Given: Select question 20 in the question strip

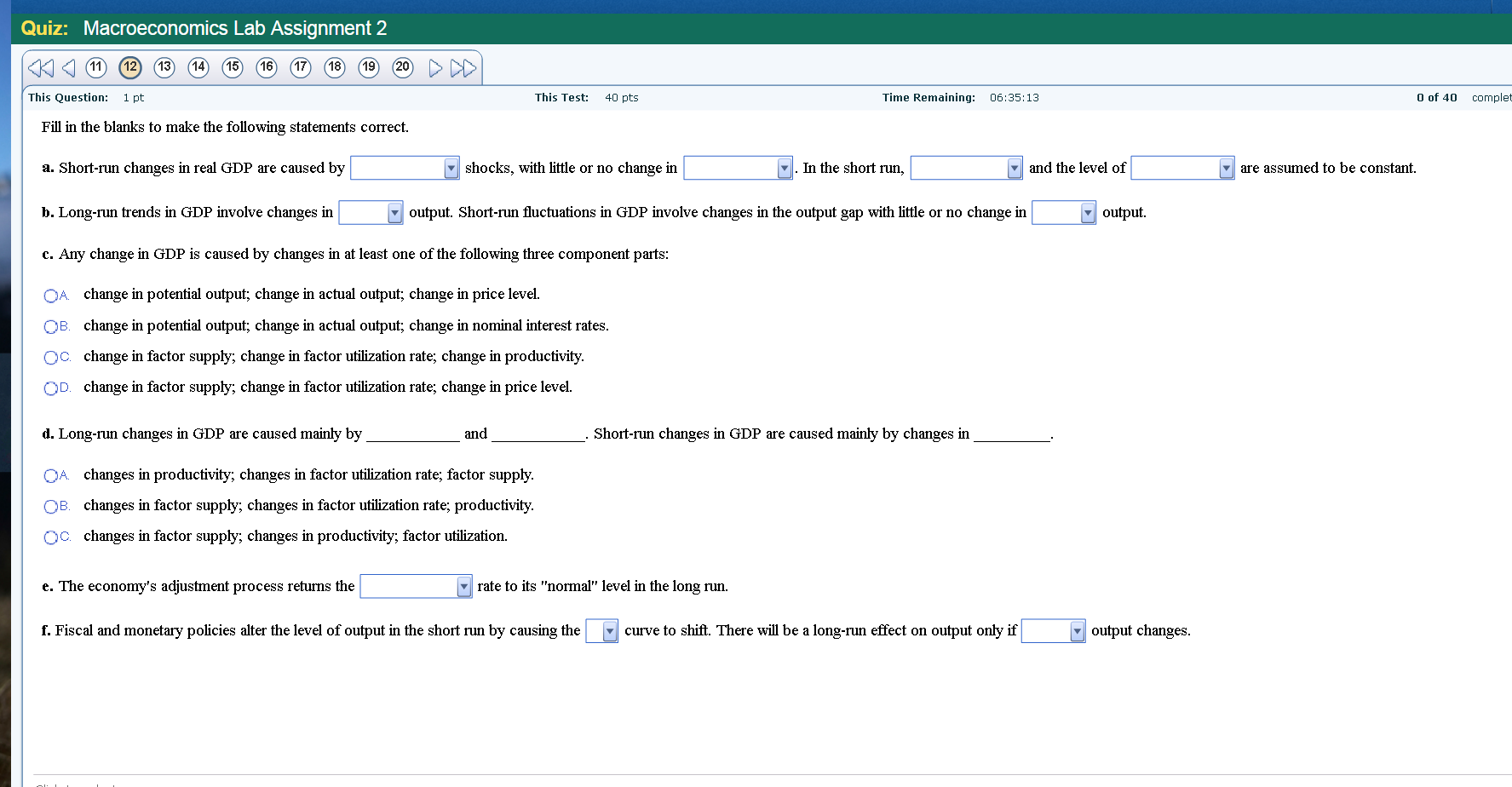Looking at the screenshot, I should pos(402,67).
